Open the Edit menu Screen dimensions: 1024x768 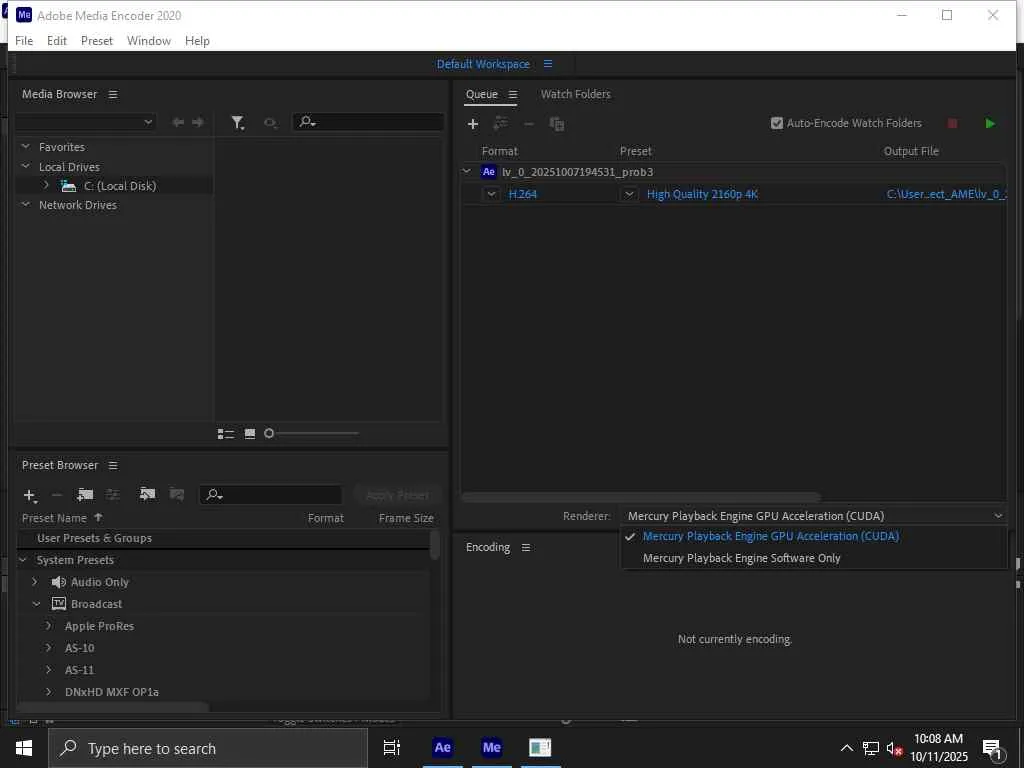(57, 40)
